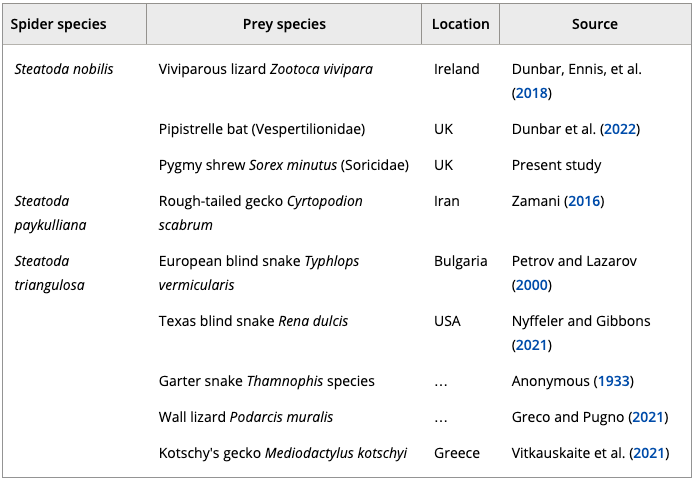
Task: Open the 2018 Dunbar, Ennis citation link
Action: point(532,93)
